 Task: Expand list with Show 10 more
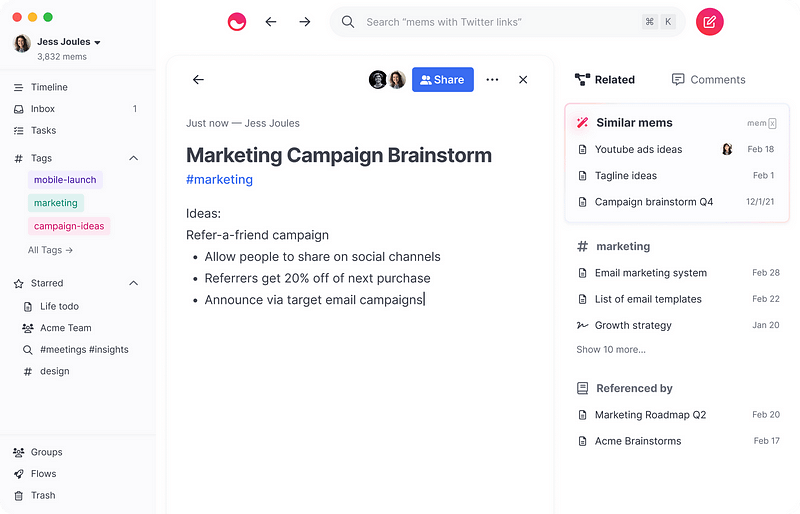coord(611,350)
